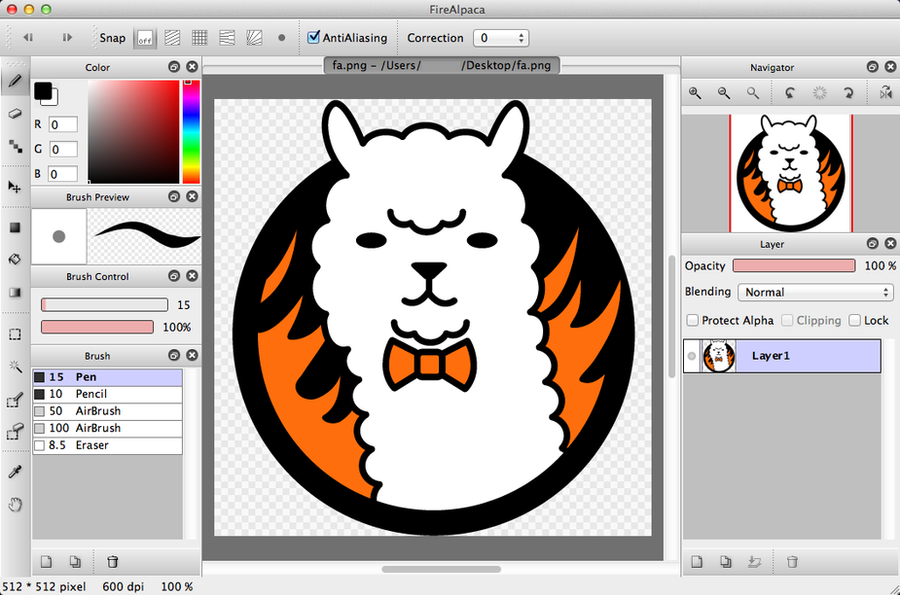The image size is (900, 595).
Task: Hide Layer1 using its visibility dot
Action: point(692,356)
